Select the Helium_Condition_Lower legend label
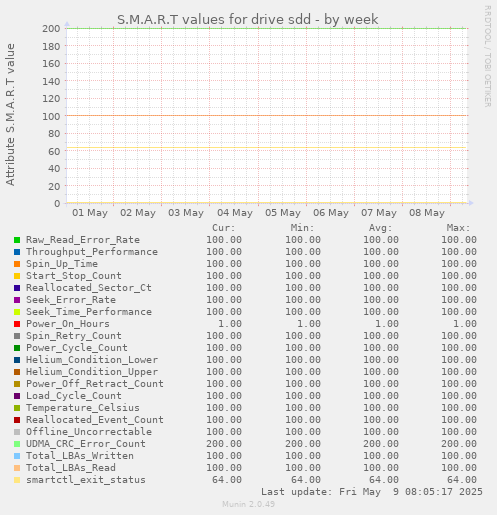497x515 pixels. pyautogui.click(x=92, y=360)
